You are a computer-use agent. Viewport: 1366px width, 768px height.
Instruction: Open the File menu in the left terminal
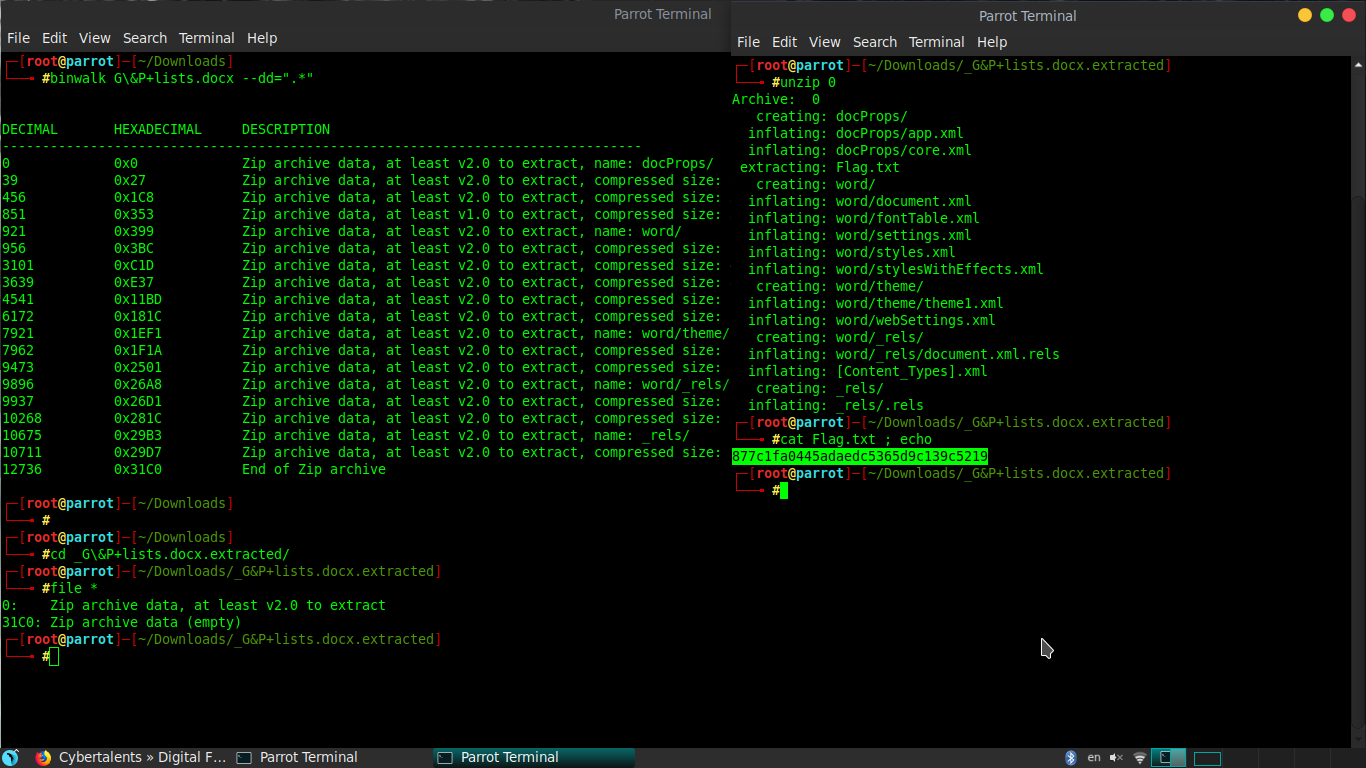pyautogui.click(x=18, y=38)
